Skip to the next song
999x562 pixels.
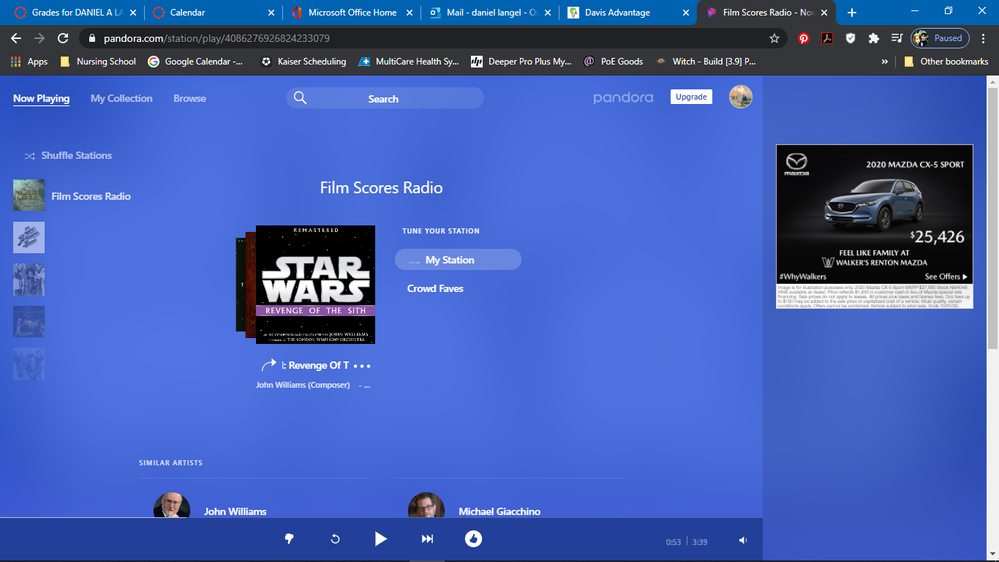click(x=427, y=539)
